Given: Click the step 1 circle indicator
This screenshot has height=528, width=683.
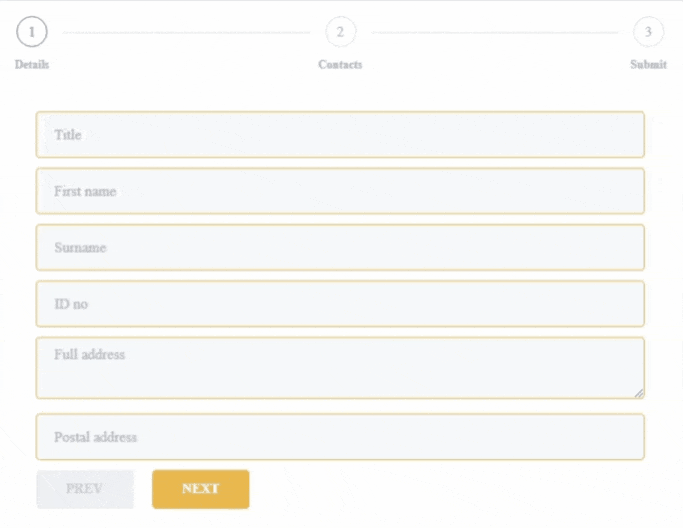Looking at the screenshot, I should [32, 32].
